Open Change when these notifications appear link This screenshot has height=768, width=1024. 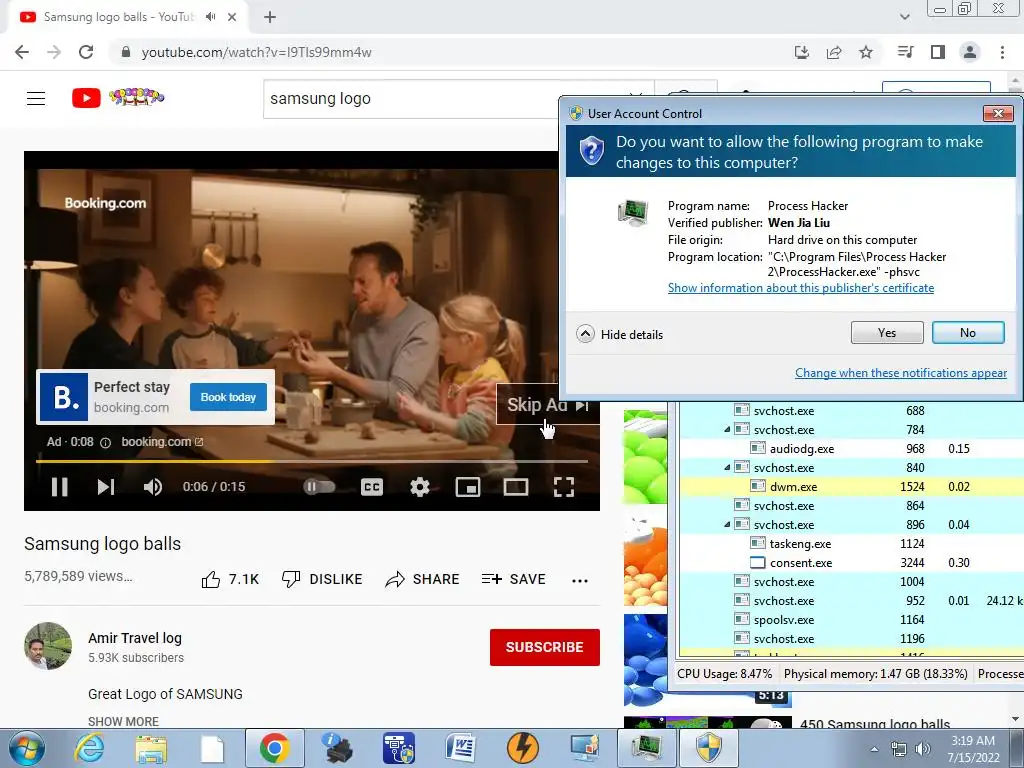(x=901, y=373)
